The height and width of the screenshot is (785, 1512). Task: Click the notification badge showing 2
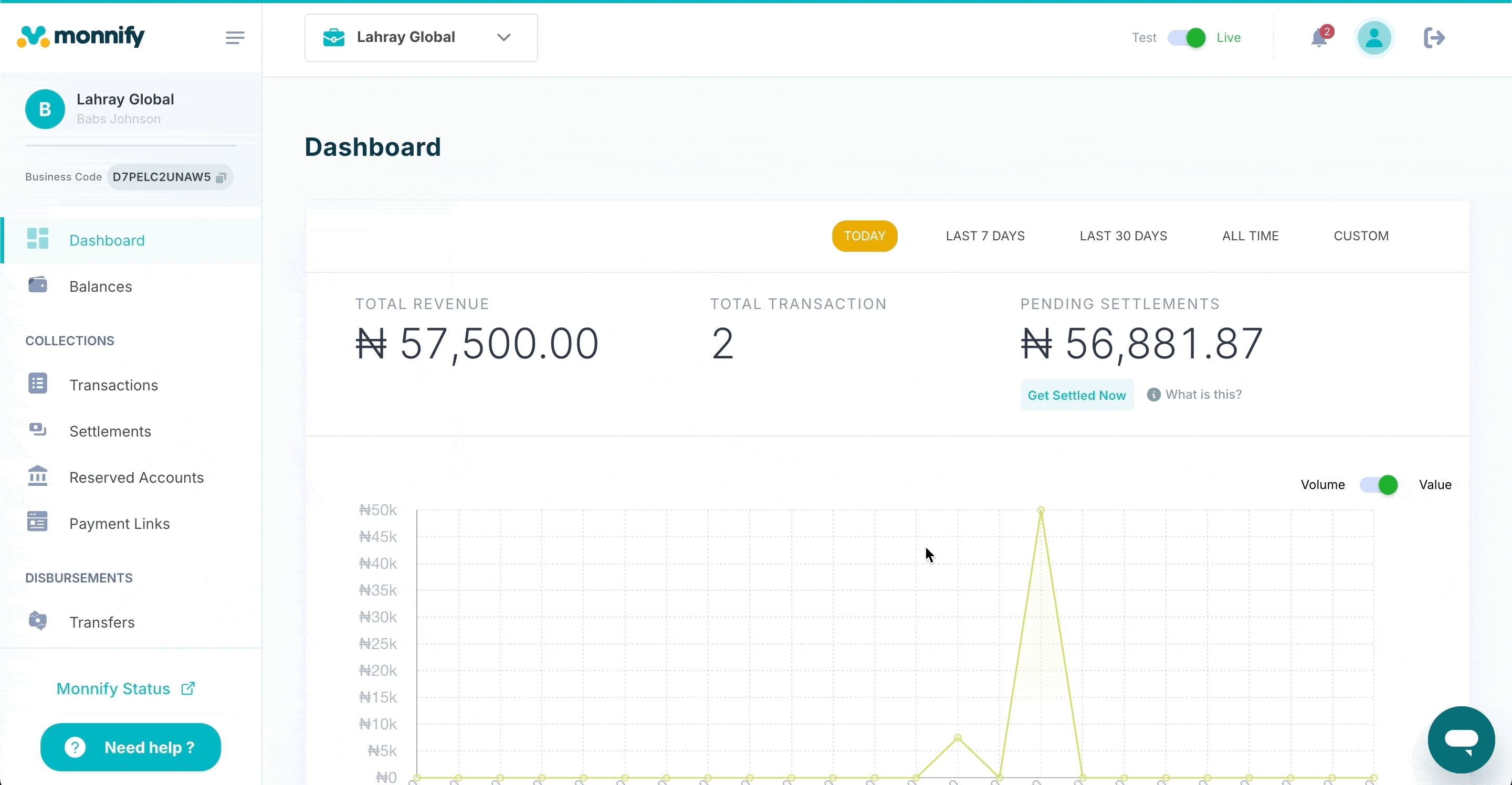pos(1327,31)
